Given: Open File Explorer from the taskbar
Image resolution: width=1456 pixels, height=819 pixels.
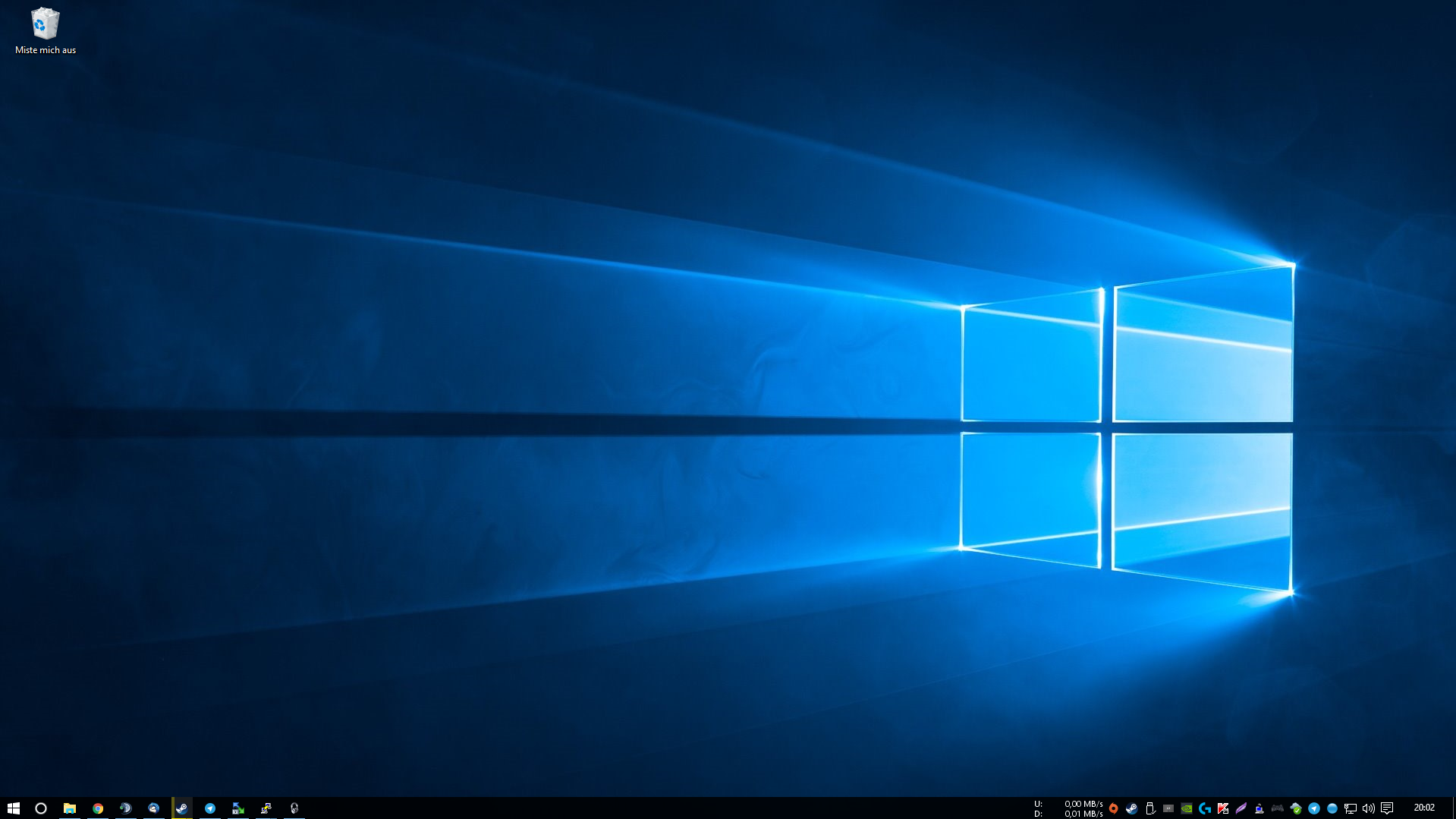Looking at the screenshot, I should tap(69, 808).
